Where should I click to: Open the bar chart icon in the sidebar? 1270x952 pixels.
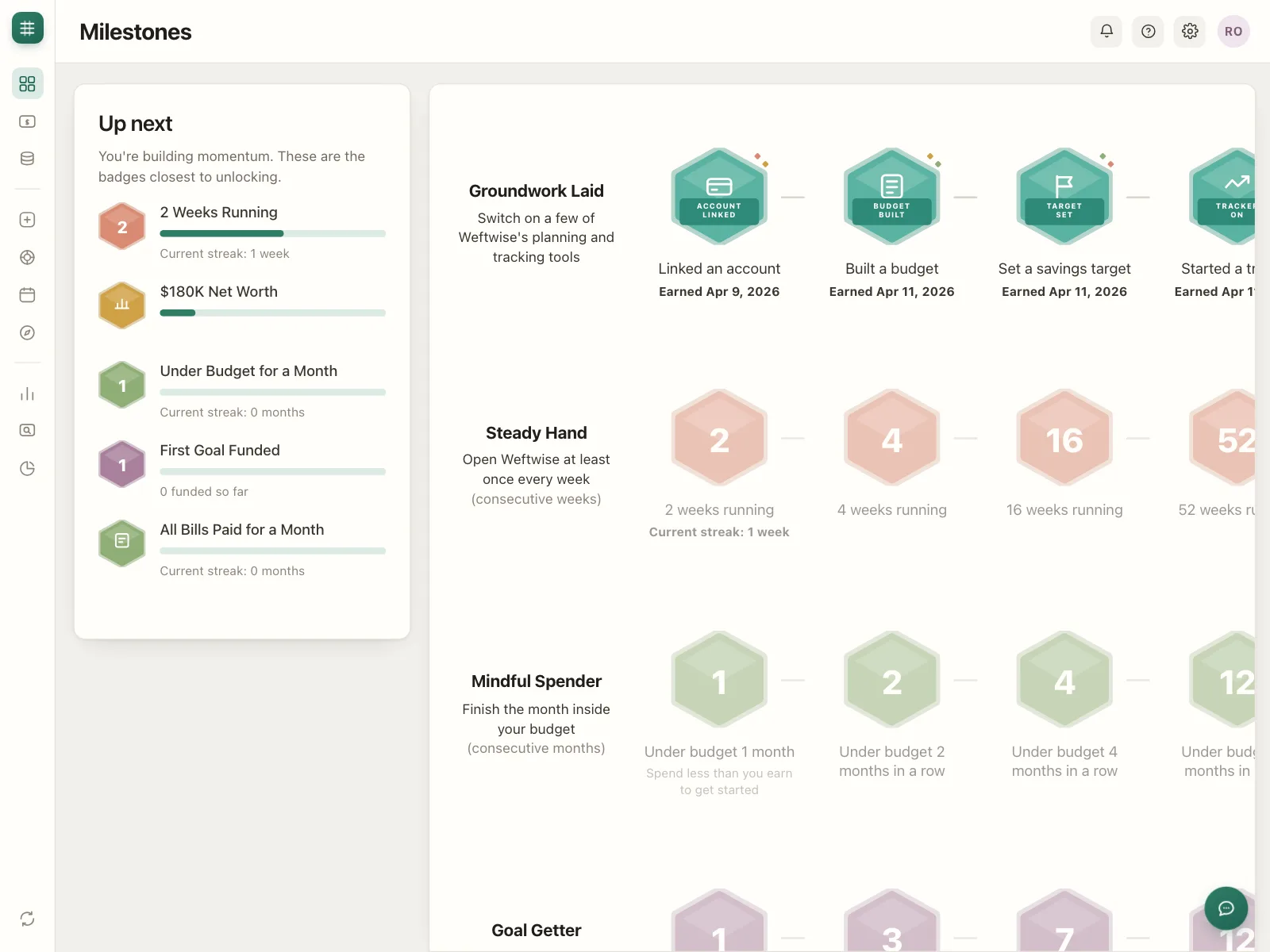[x=27, y=393]
